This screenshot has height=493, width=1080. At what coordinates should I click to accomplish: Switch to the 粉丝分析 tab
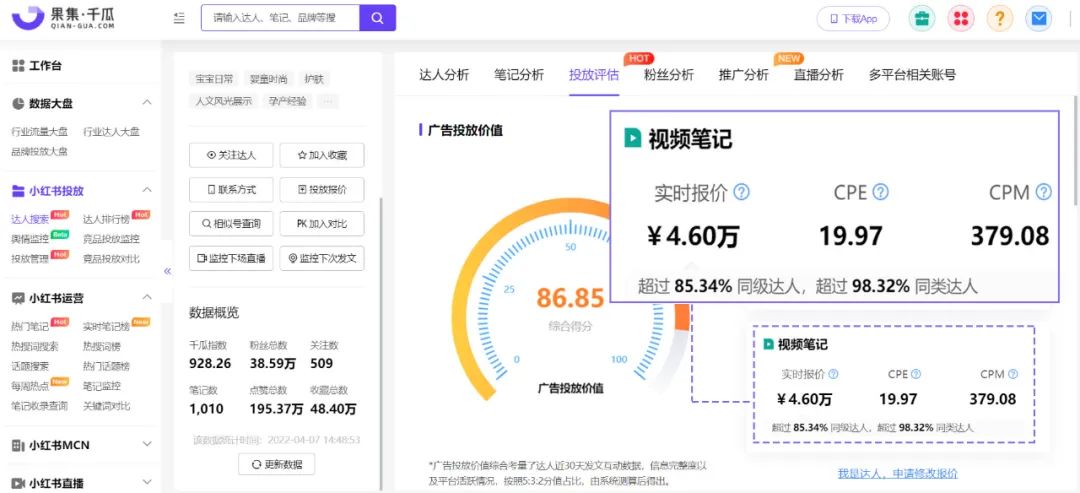pos(669,75)
